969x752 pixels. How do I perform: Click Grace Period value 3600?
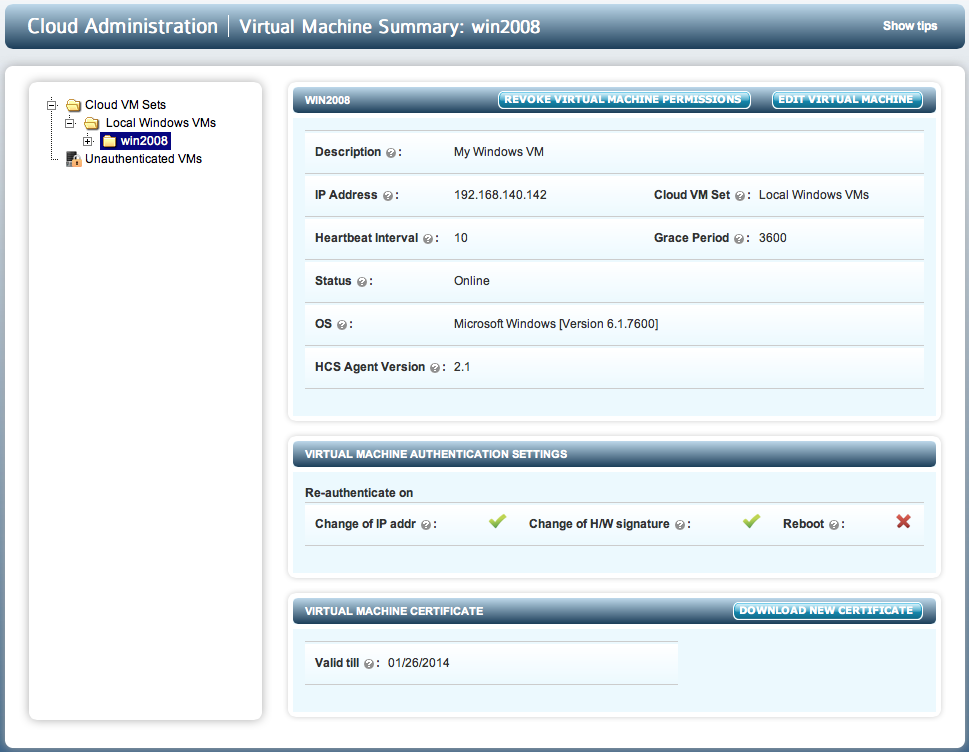[772, 238]
